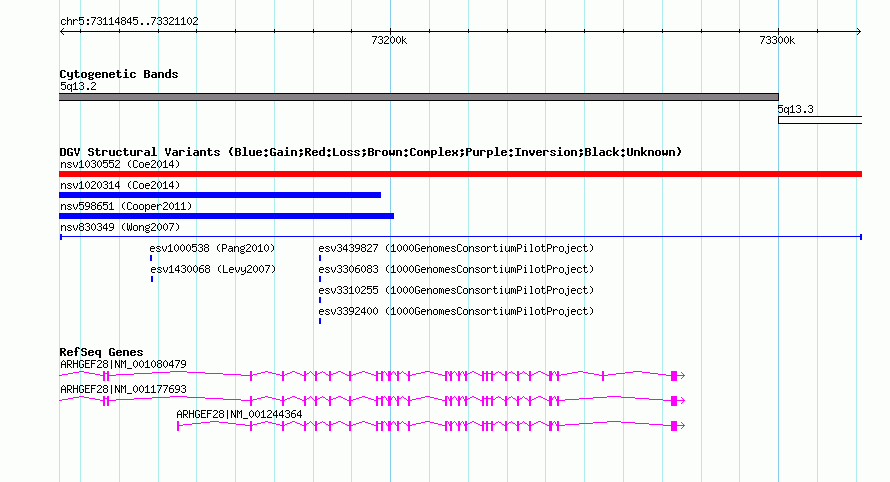Open the ARHGEF28|NM_001177693 transcript label

[123, 389]
